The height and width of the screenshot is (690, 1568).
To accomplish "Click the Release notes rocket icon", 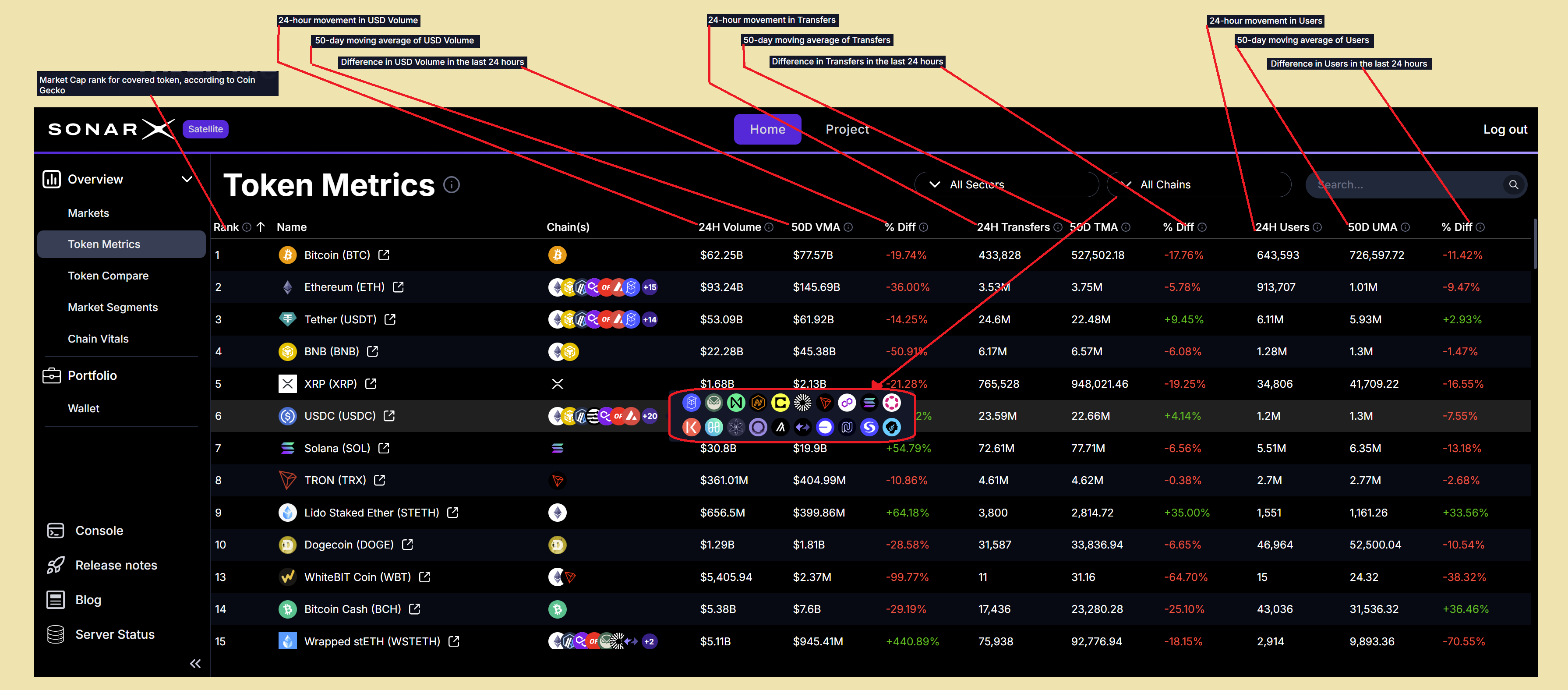I will point(55,565).
